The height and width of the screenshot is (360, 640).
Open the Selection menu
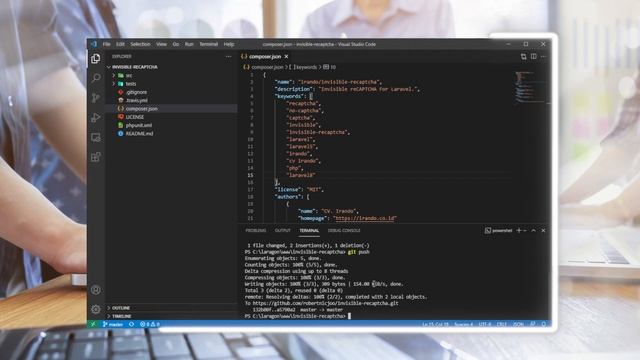140,44
